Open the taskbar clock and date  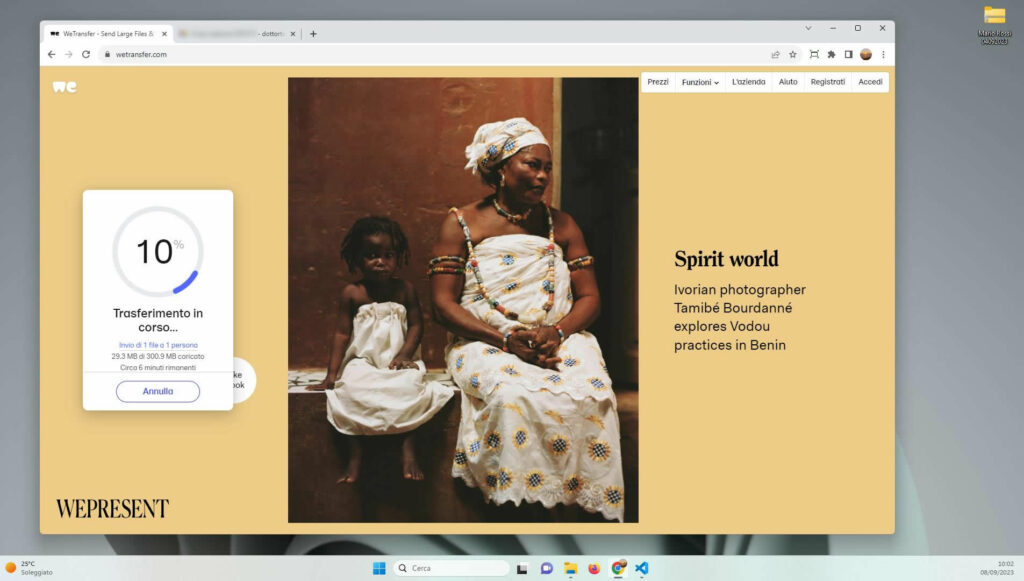[997, 568]
